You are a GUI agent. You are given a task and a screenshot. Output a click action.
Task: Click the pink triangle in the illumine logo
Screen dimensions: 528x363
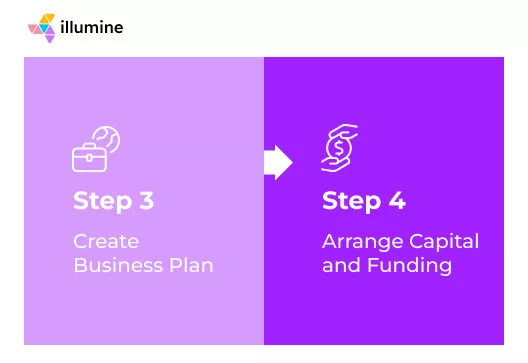pyautogui.click(x=34, y=29)
